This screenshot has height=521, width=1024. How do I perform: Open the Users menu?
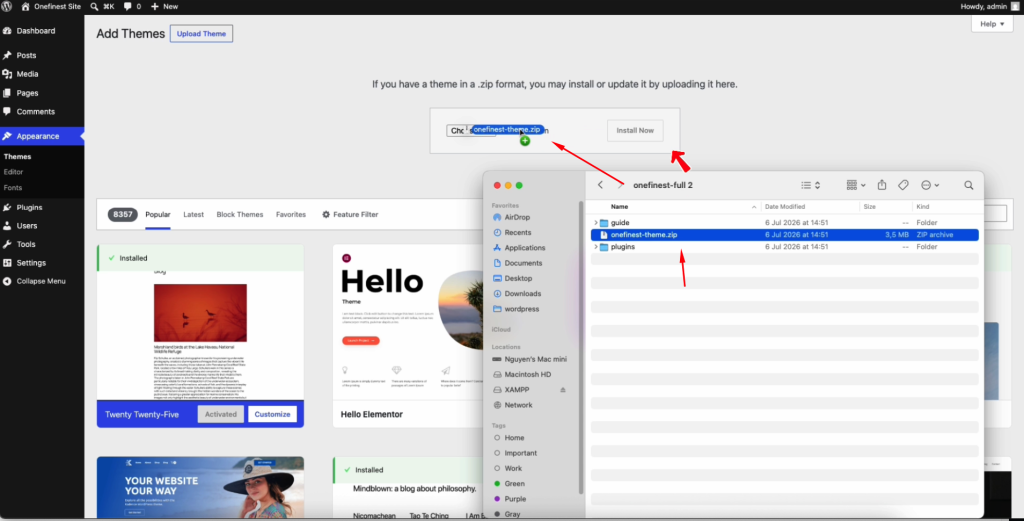[x=42, y=225]
